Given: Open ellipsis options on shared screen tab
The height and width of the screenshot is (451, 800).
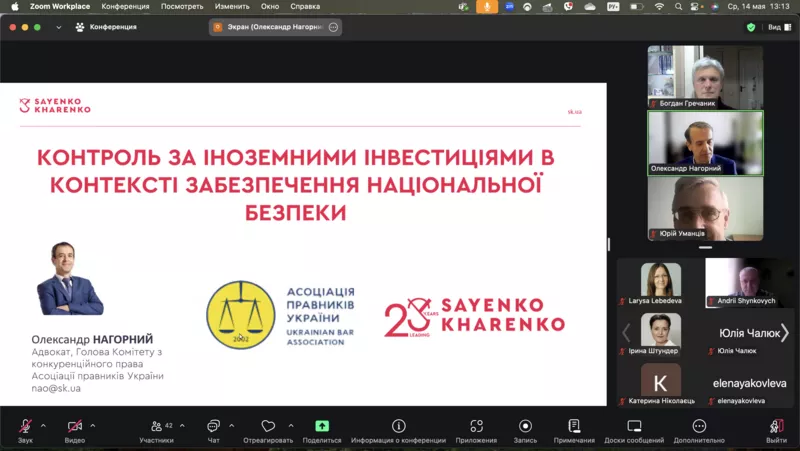Looking at the screenshot, I should coord(333,27).
